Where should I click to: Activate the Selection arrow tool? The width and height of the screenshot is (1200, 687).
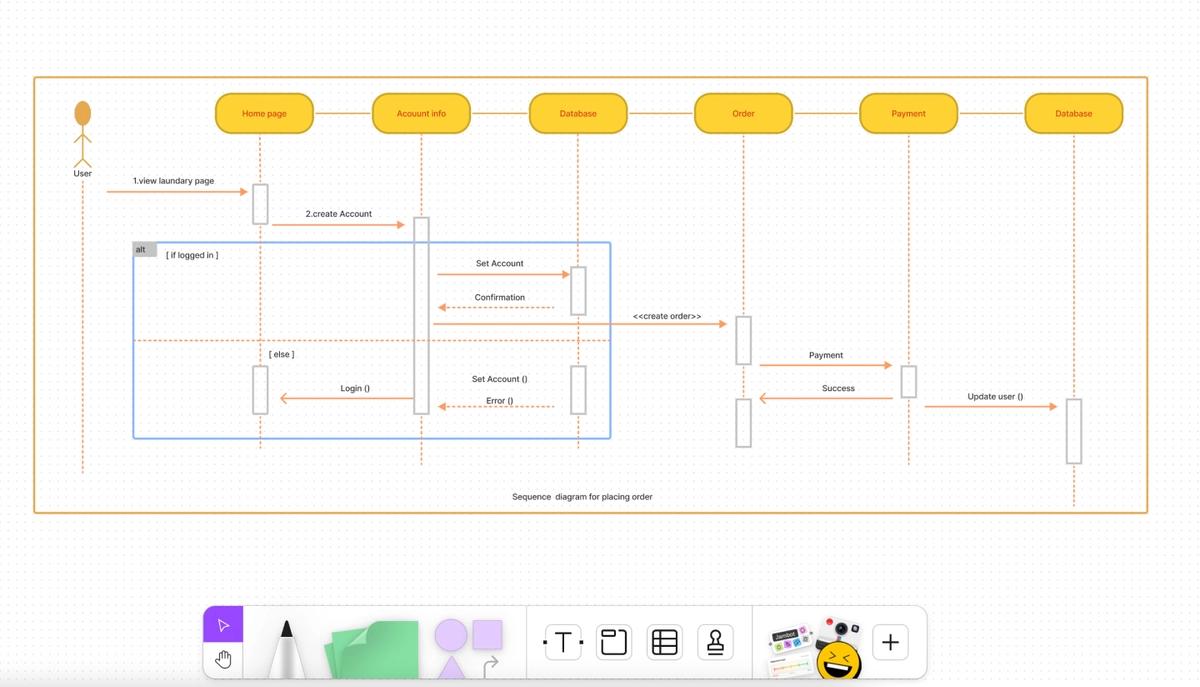coord(222,625)
